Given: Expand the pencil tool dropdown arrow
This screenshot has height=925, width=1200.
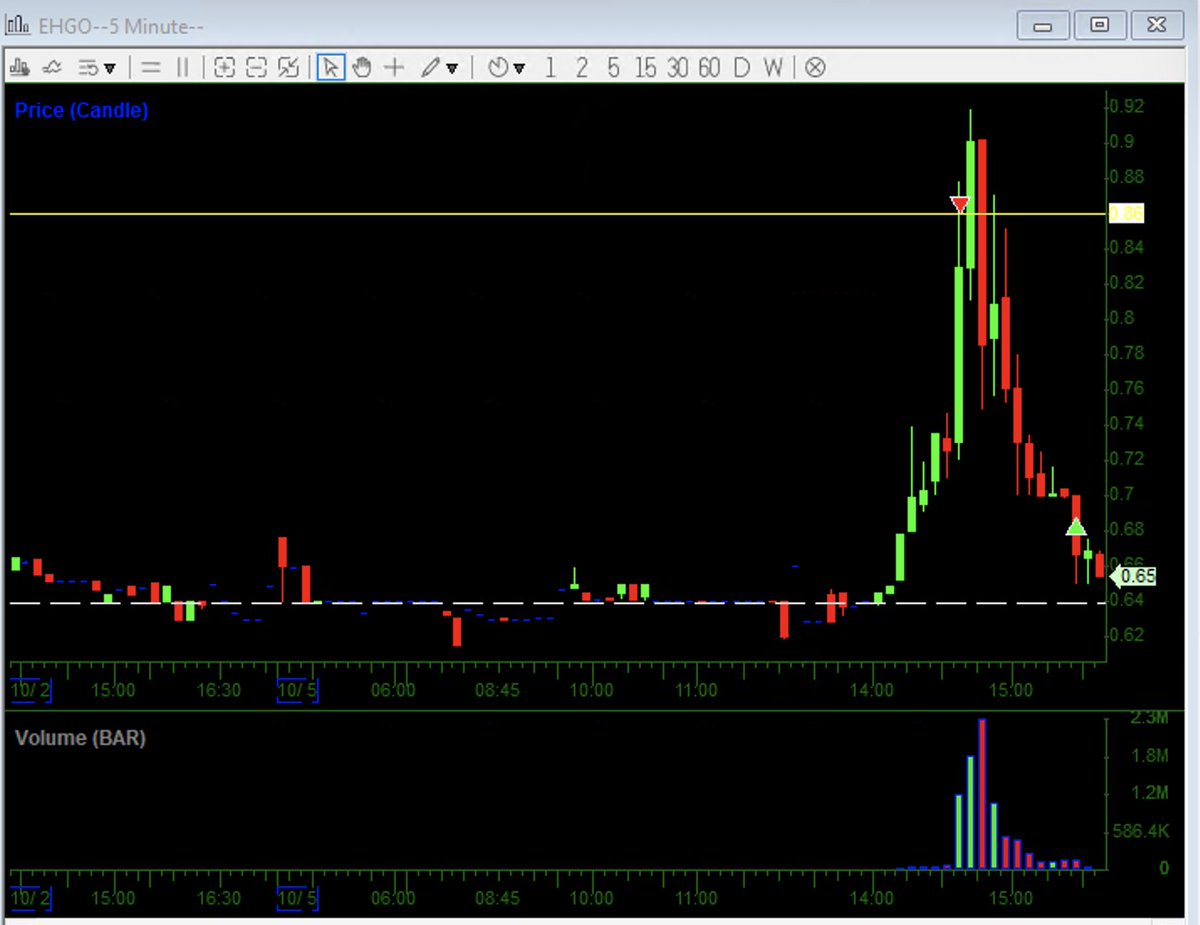Looking at the screenshot, I should (452, 69).
